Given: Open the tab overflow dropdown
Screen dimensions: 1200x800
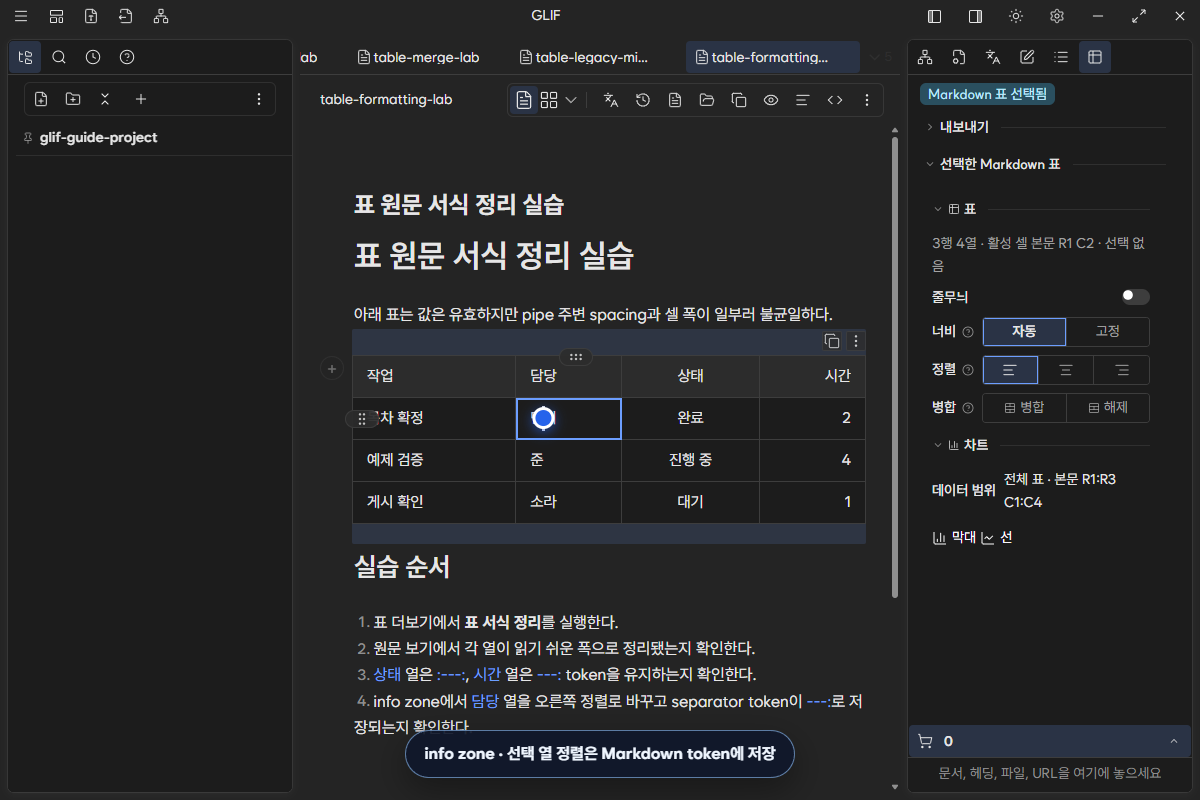Looking at the screenshot, I should point(880,58).
